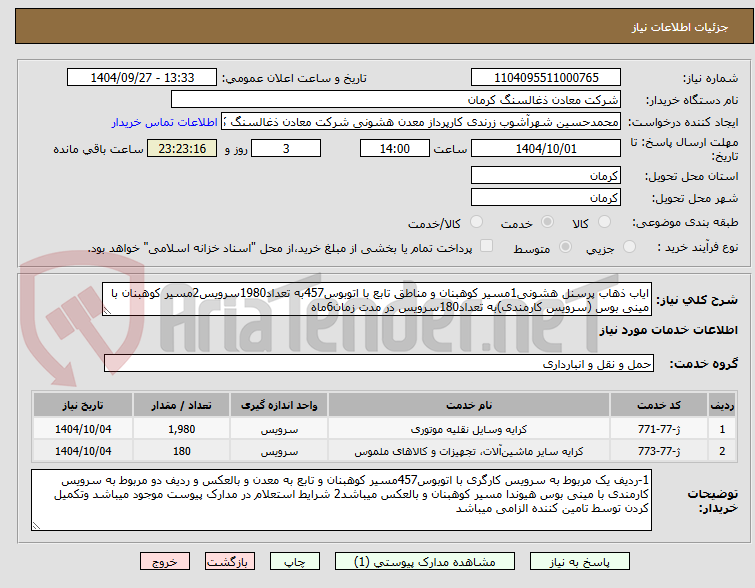755x588 pixels.
Task: Select the کالا radio button
Action: click(604, 222)
